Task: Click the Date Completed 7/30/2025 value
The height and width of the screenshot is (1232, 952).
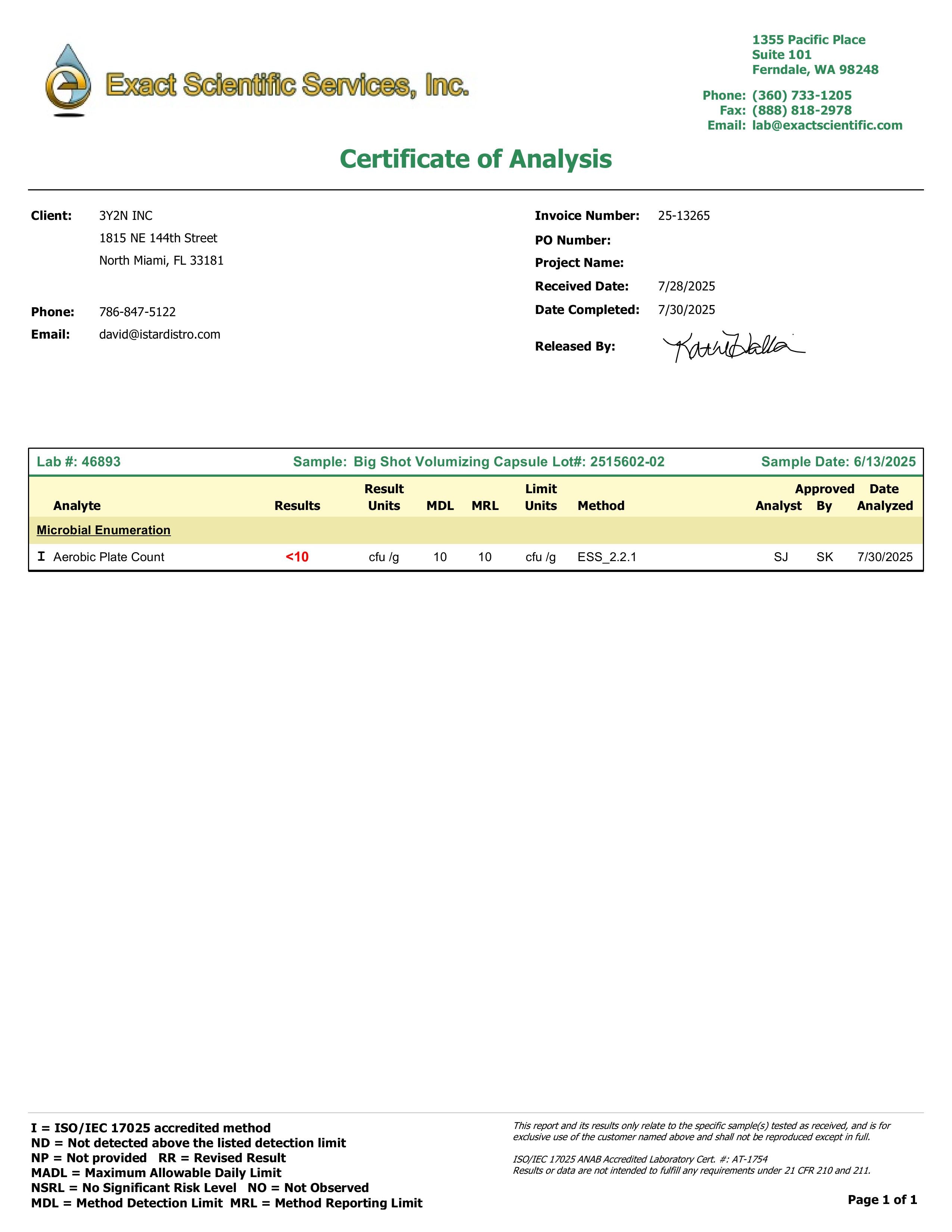Action: pyautogui.click(x=686, y=310)
